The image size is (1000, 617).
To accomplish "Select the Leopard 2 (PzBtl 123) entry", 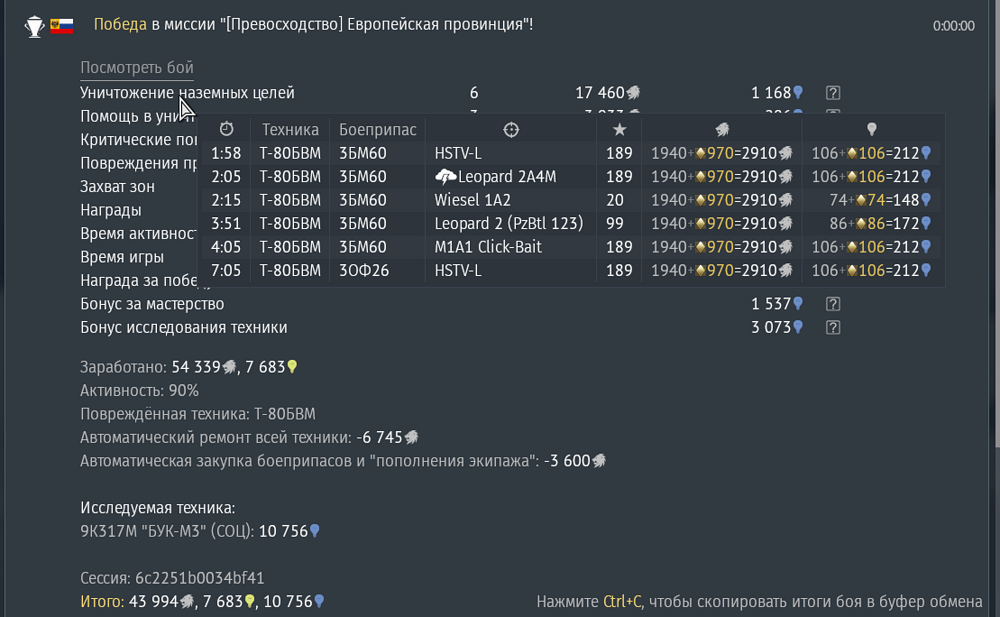I will click(x=509, y=224).
